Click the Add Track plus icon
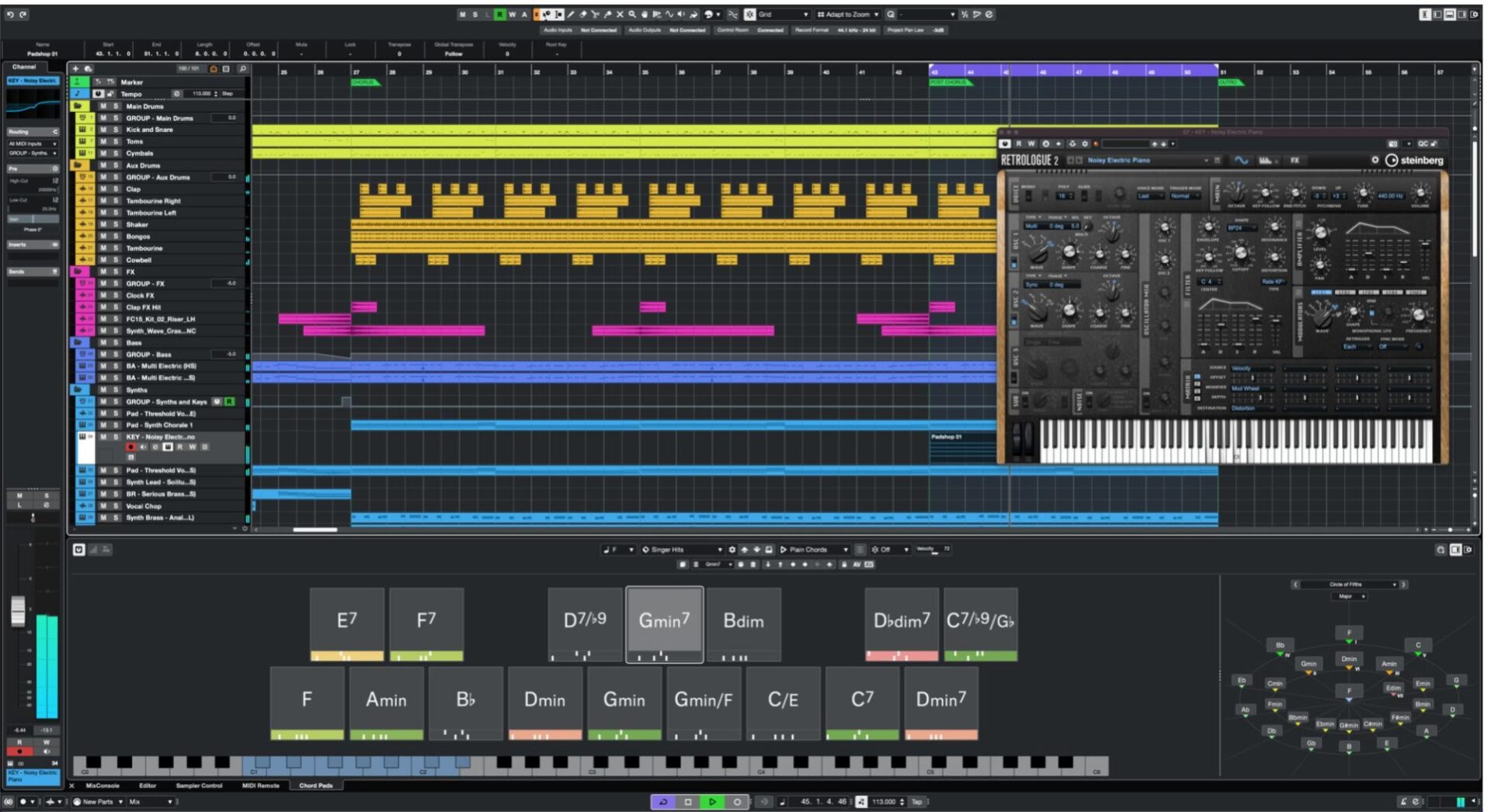This screenshot has width=1491, height=812. point(75,68)
